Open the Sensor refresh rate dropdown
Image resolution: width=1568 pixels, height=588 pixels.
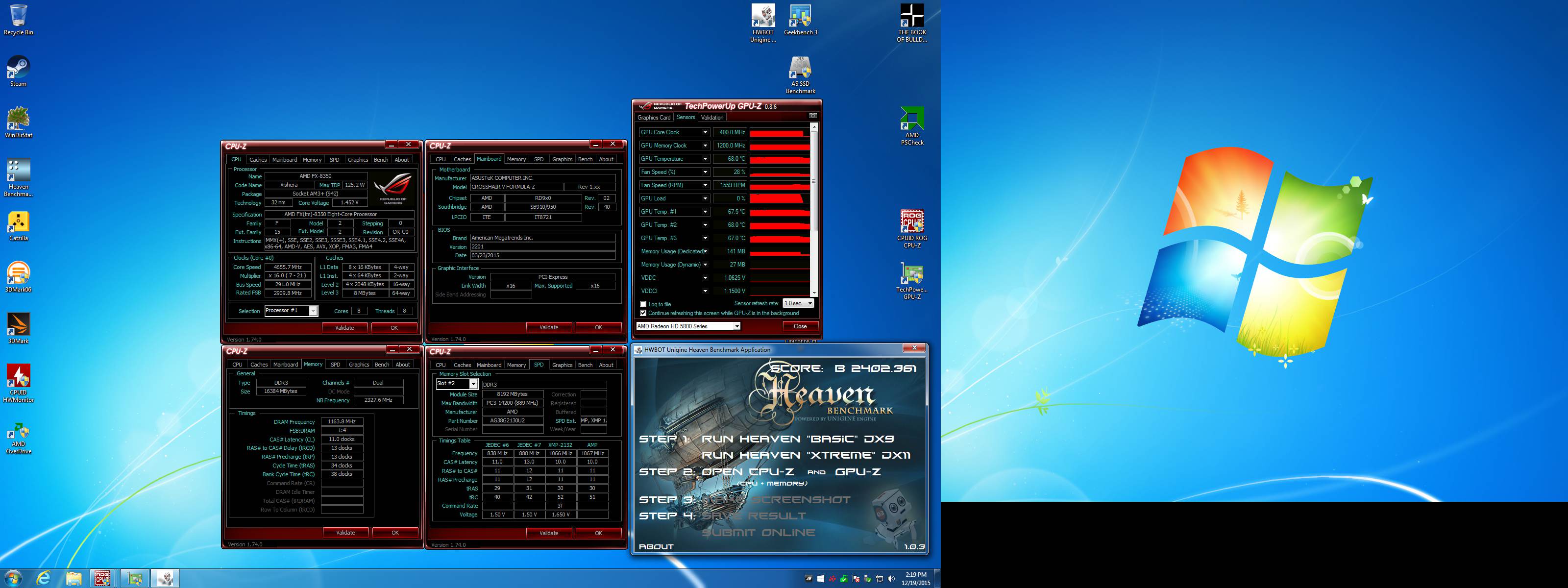point(798,303)
